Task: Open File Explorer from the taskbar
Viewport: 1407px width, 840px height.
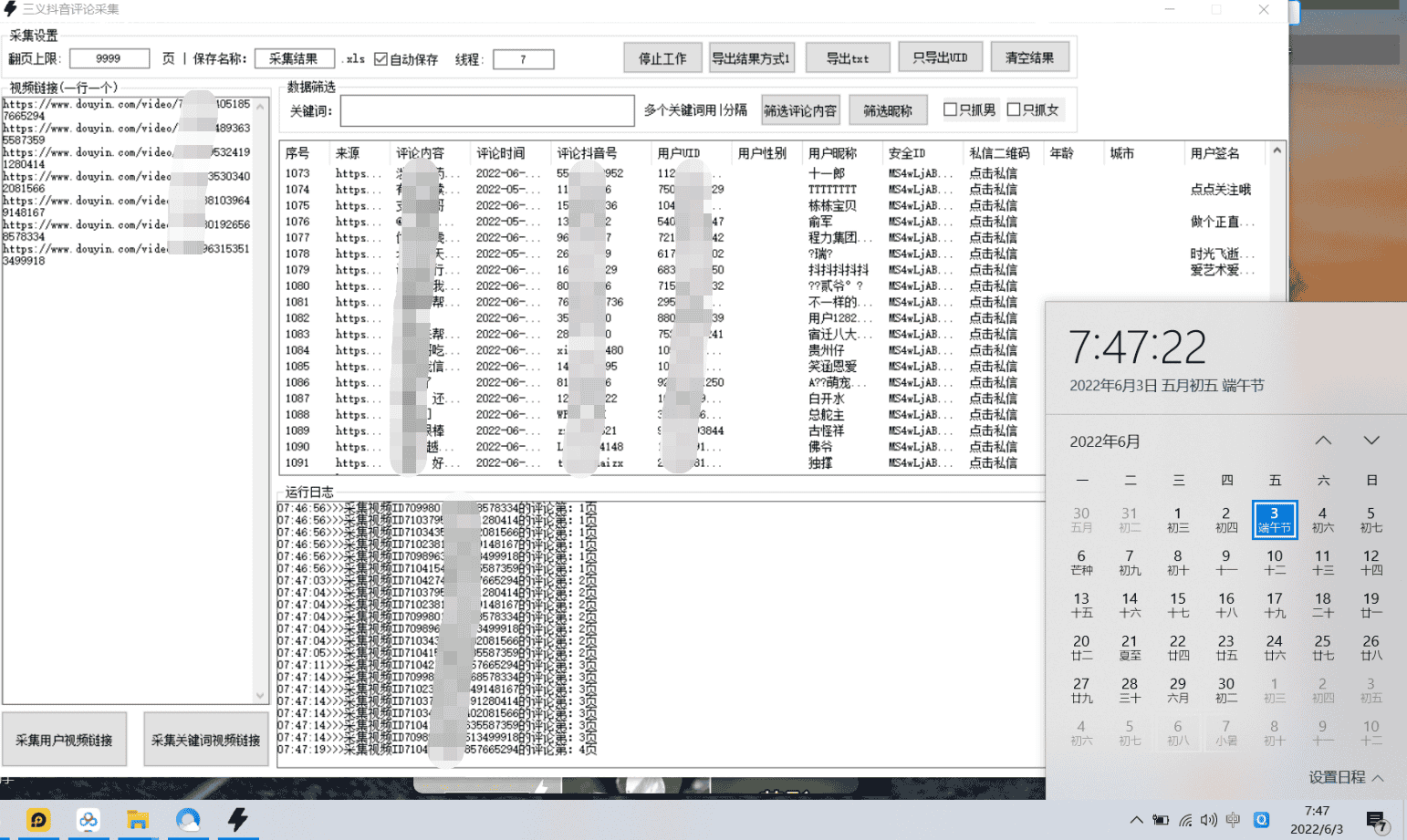Action: pyautogui.click(x=138, y=820)
